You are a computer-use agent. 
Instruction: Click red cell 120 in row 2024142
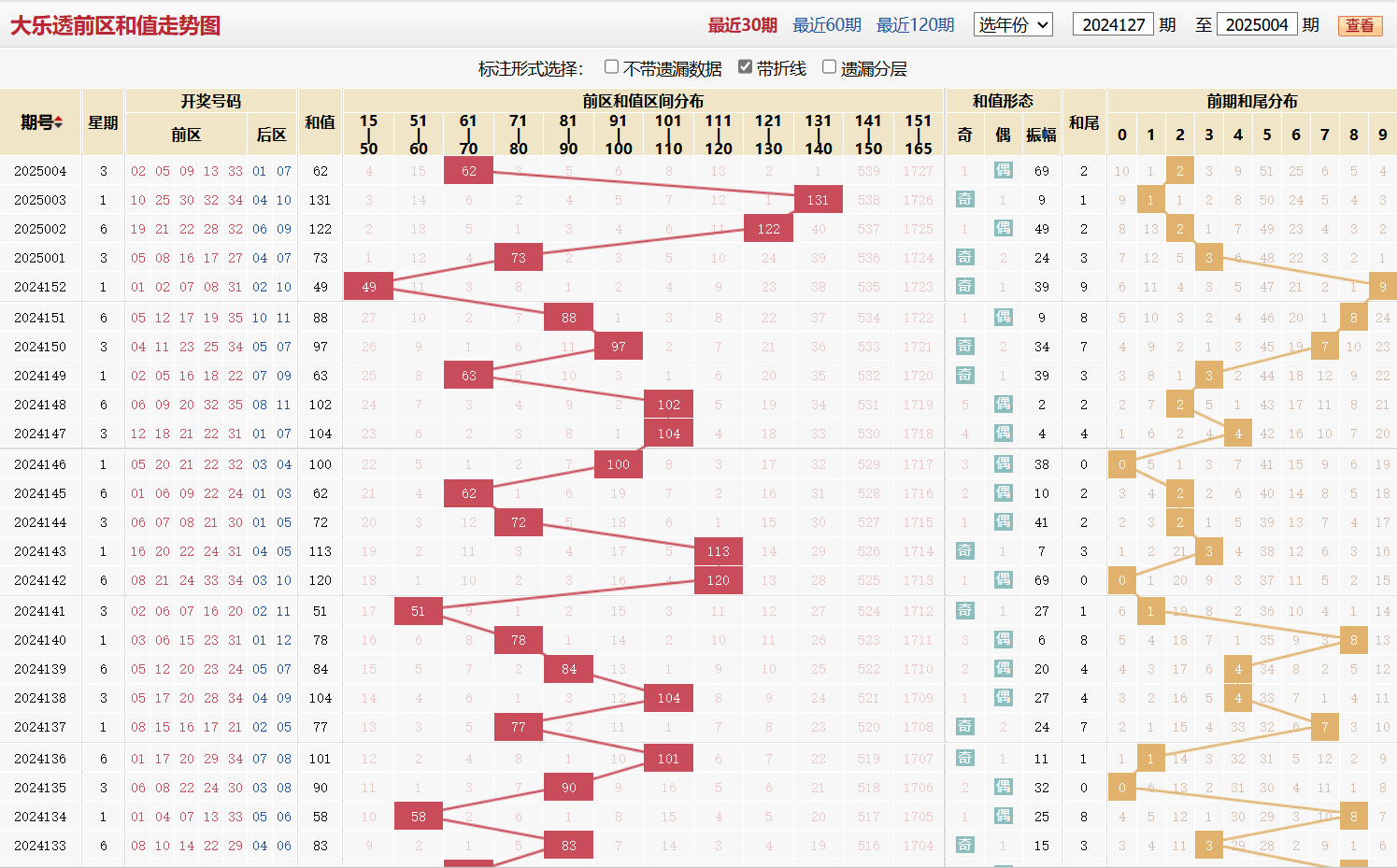point(719,580)
